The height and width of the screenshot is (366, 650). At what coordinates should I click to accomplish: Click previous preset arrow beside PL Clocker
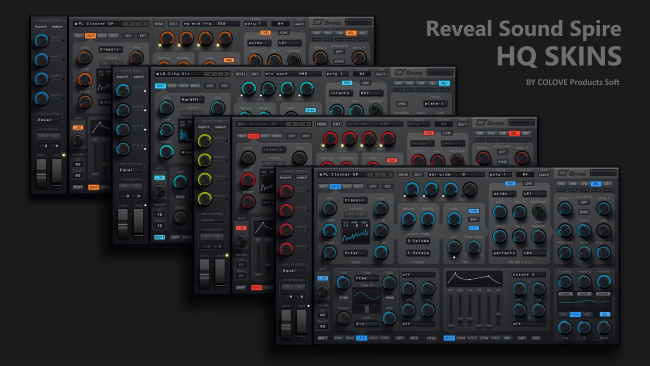pos(374,175)
